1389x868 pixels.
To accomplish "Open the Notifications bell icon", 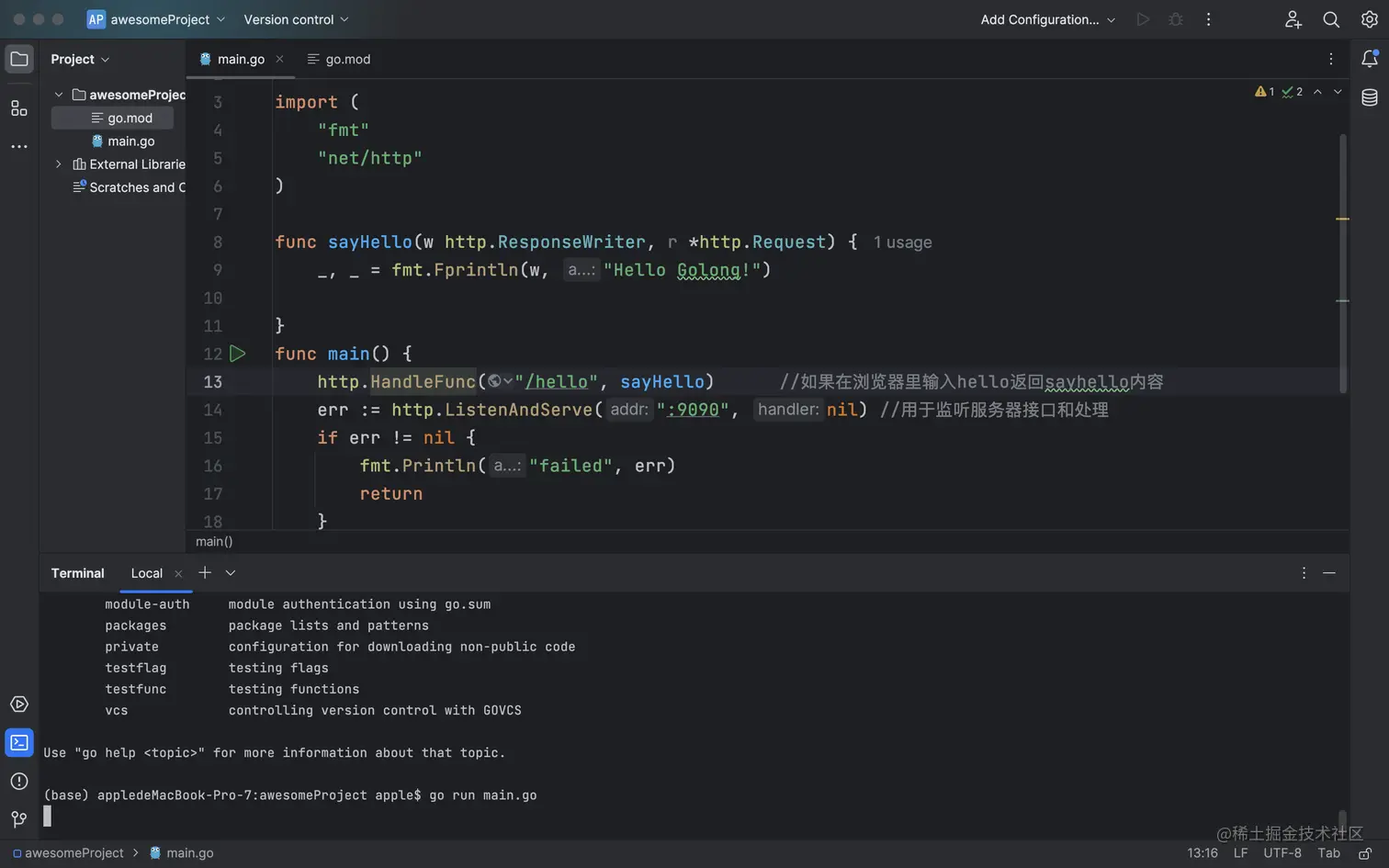I will pyautogui.click(x=1369, y=59).
